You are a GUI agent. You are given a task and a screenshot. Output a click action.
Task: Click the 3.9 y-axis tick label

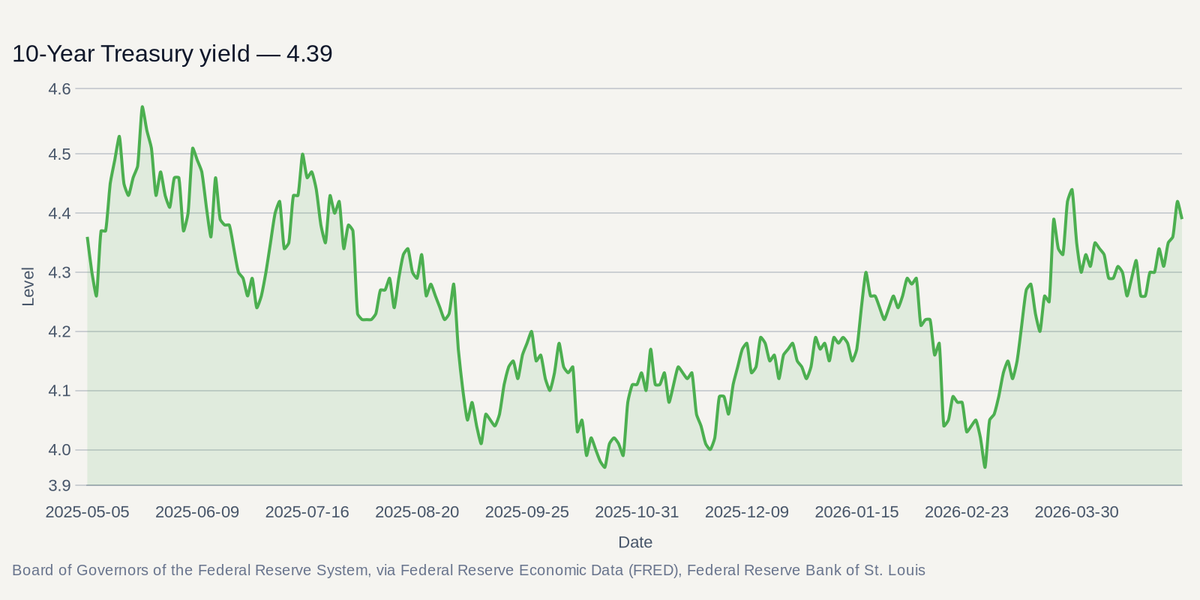pyautogui.click(x=60, y=486)
